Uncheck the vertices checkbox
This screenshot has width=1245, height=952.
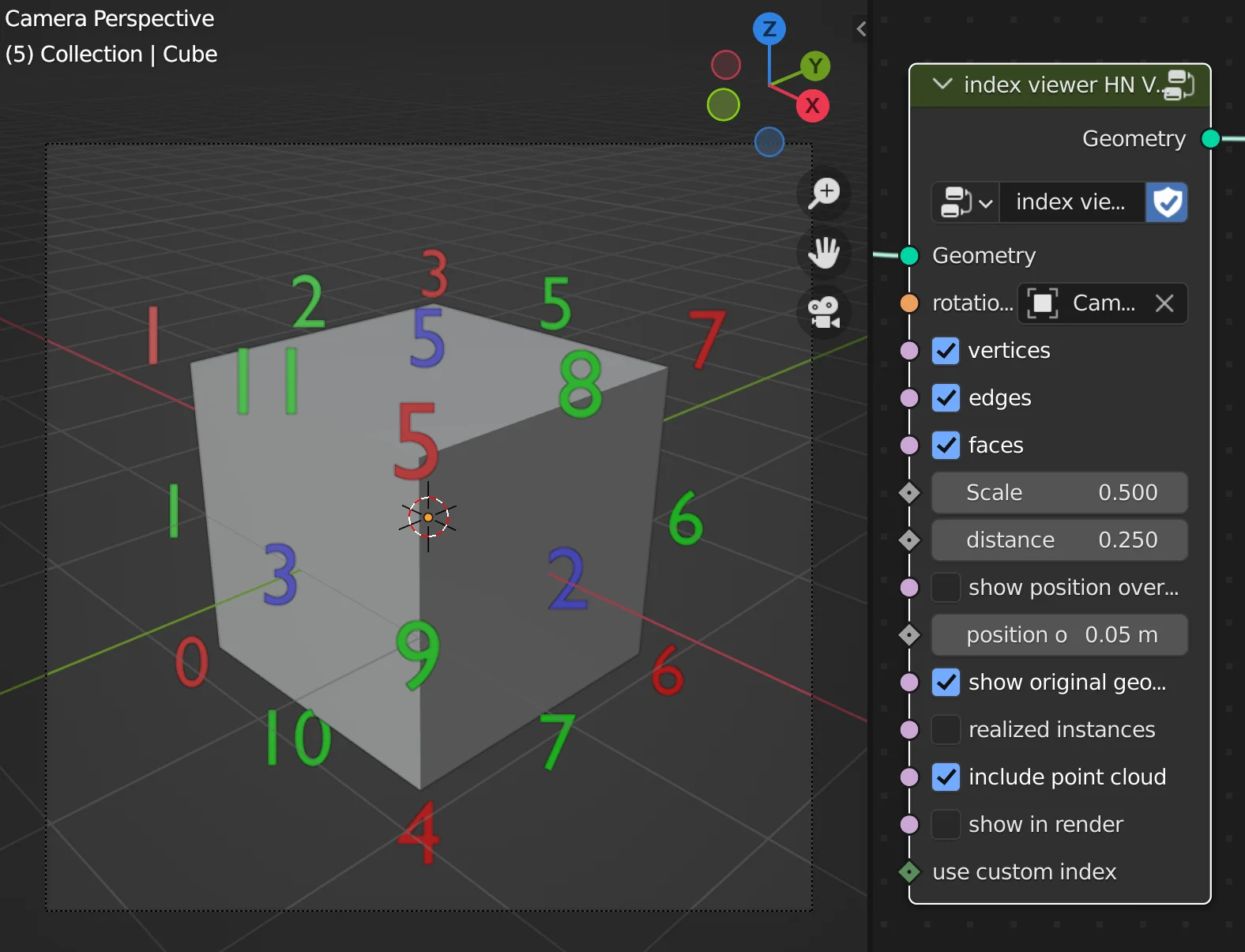coord(946,351)
